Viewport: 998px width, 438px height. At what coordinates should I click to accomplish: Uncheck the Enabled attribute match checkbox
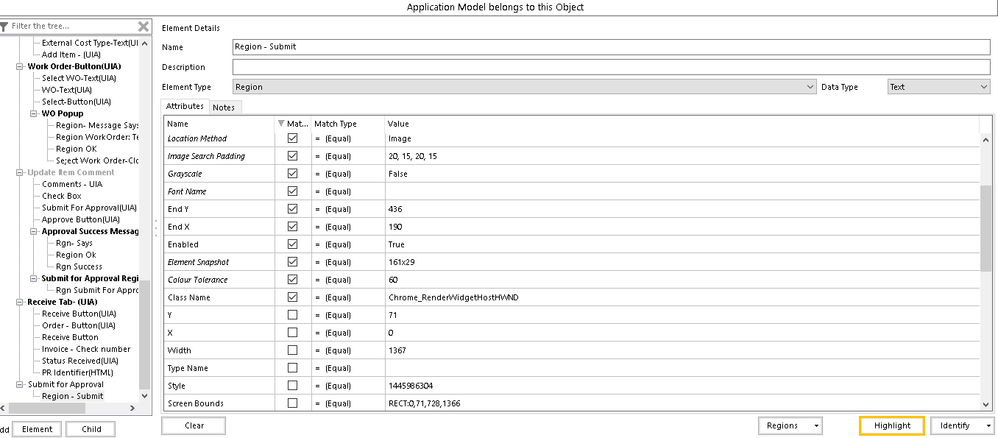[x=292, y=244]
